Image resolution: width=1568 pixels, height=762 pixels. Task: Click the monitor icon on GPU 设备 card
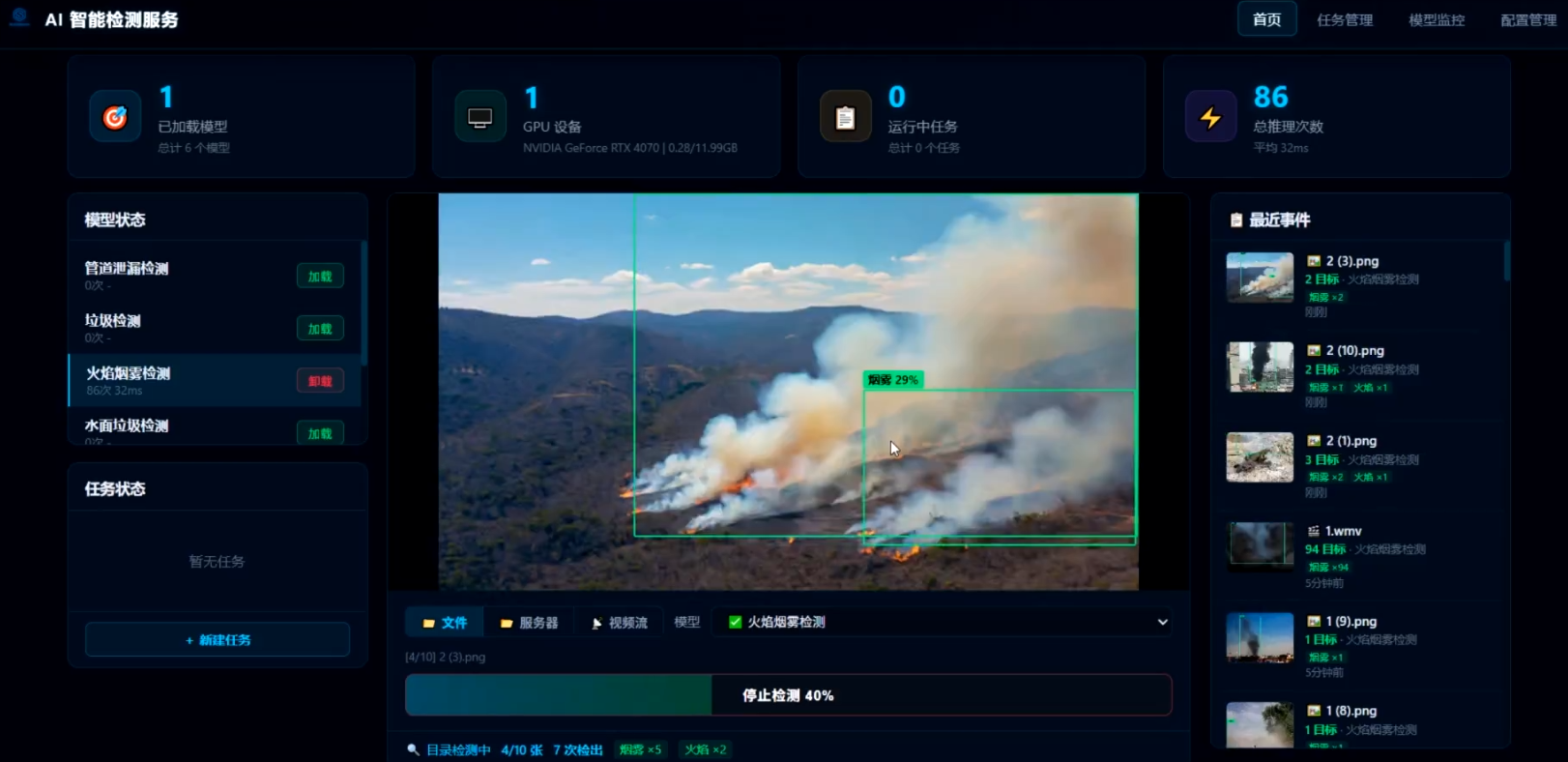[480, 117]
